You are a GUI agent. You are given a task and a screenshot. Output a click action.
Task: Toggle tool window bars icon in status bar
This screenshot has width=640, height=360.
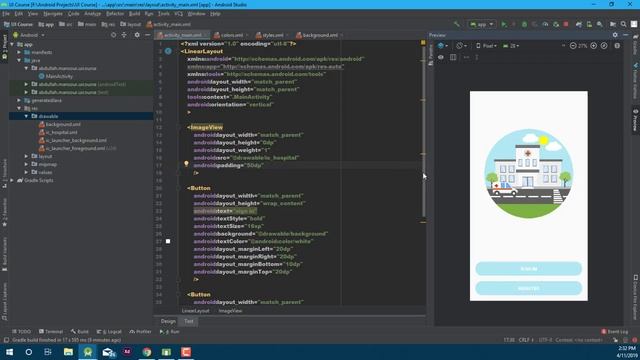tap(6, 340)
